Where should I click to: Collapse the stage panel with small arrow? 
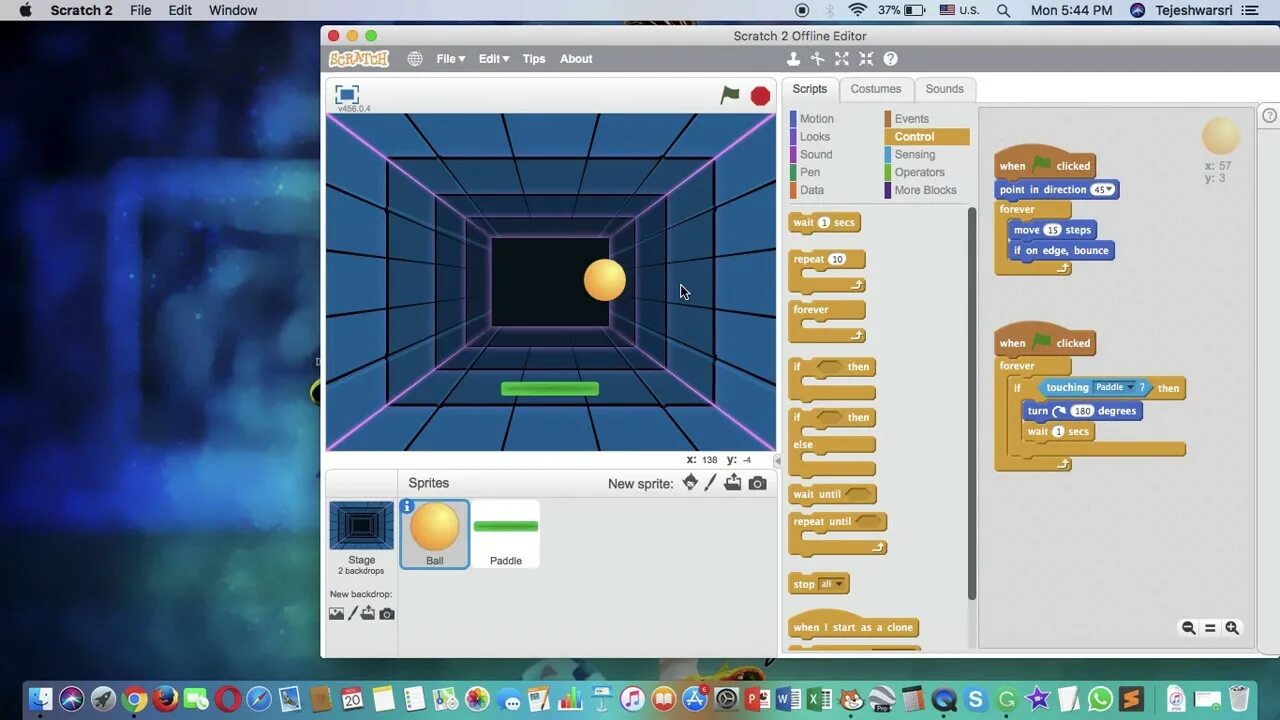[779, 461]
